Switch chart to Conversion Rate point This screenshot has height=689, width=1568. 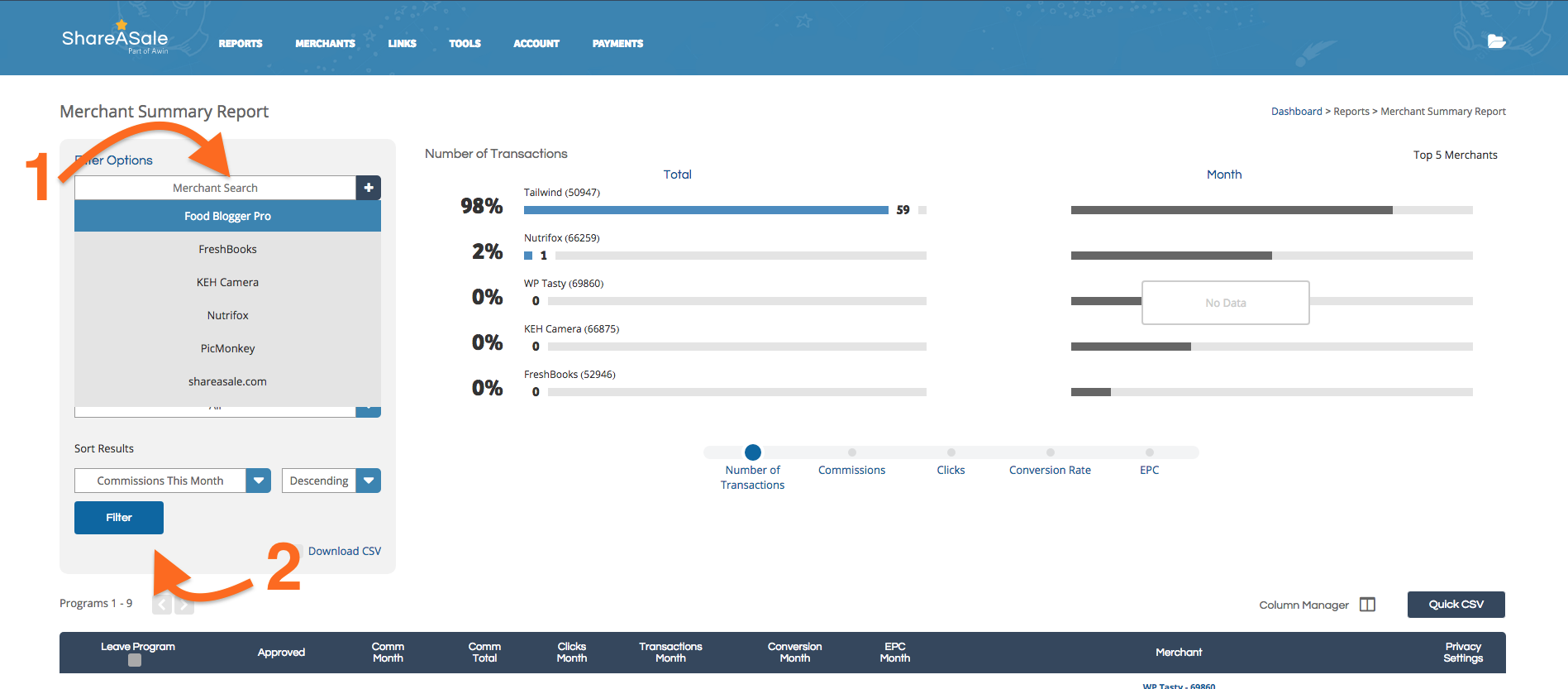[1050, 452]
